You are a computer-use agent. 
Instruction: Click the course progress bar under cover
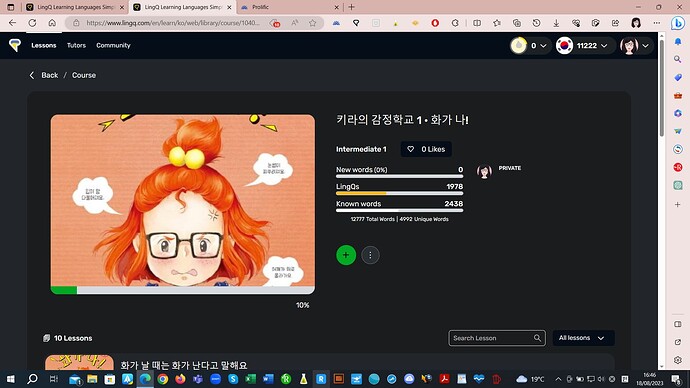pyautogui.click(x=183, y=290)
